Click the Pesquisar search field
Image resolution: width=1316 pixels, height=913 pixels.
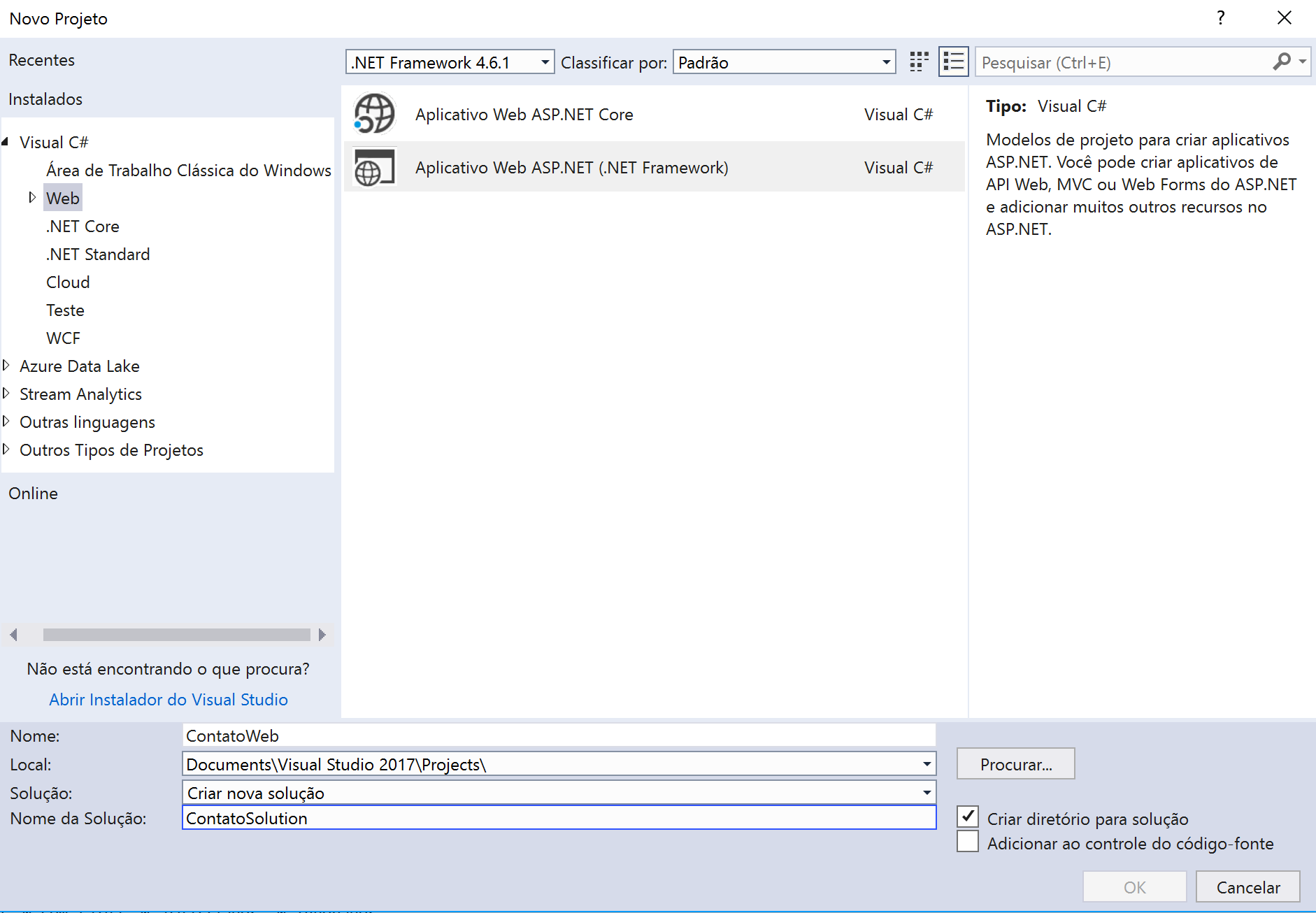(1124, 62)
